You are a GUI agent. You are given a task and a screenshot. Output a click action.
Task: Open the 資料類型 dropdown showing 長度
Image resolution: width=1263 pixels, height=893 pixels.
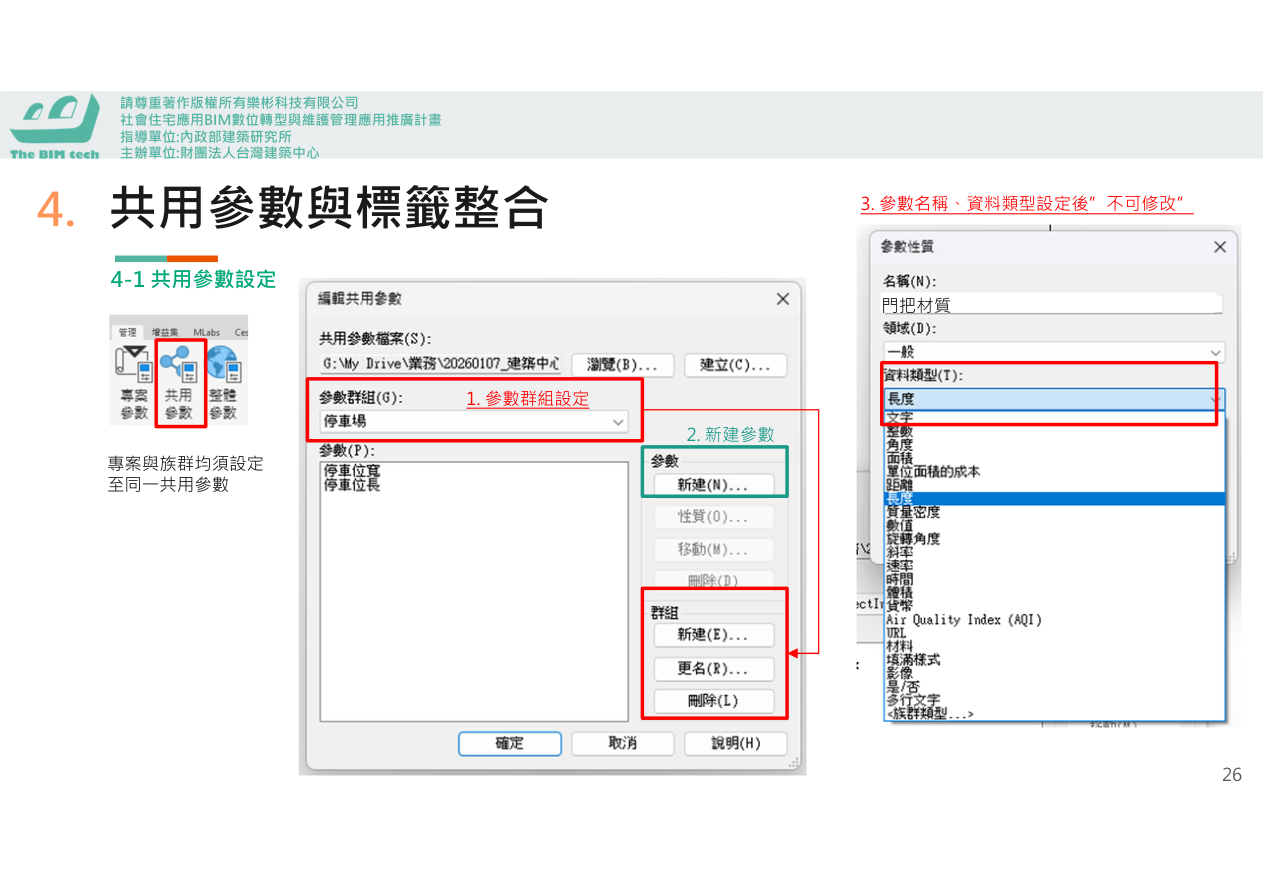1054,399
